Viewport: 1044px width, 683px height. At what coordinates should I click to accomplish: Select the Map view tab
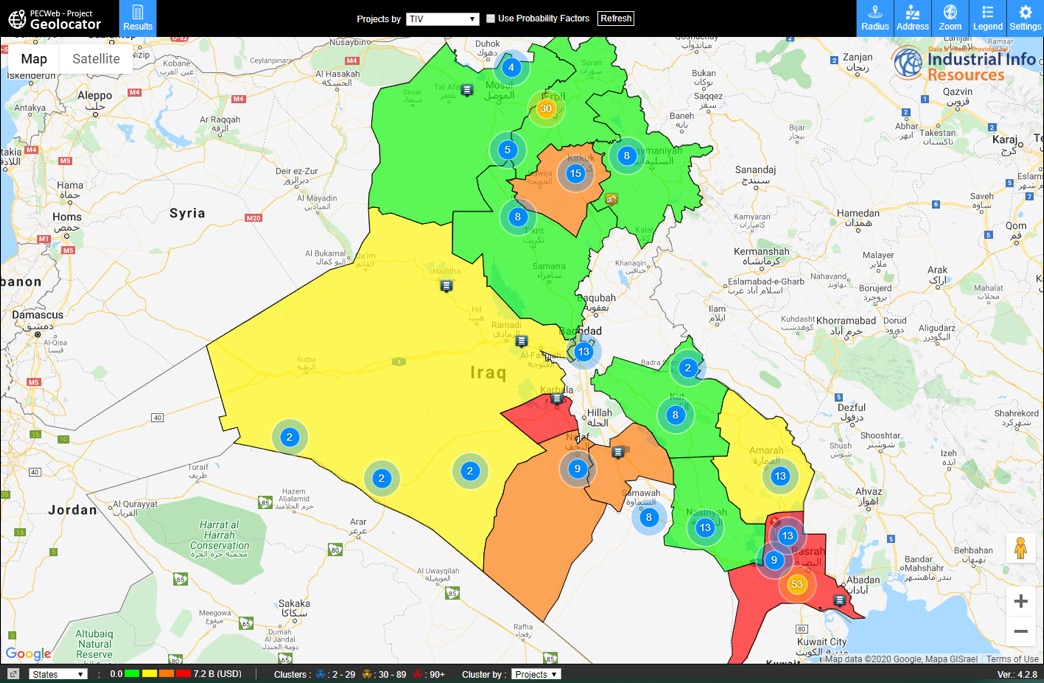pos(34,59)
